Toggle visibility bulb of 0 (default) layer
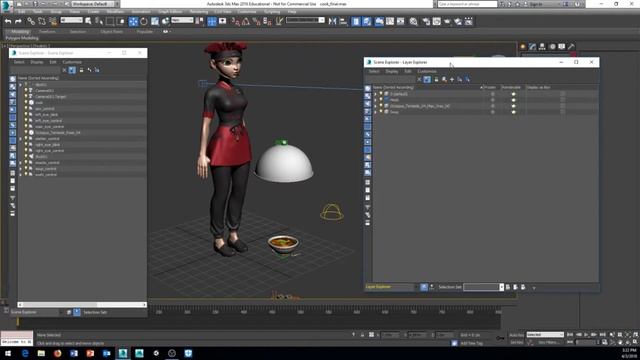Image resolution: width=640 pixels, height=360 pixels. tap(381, 93)
